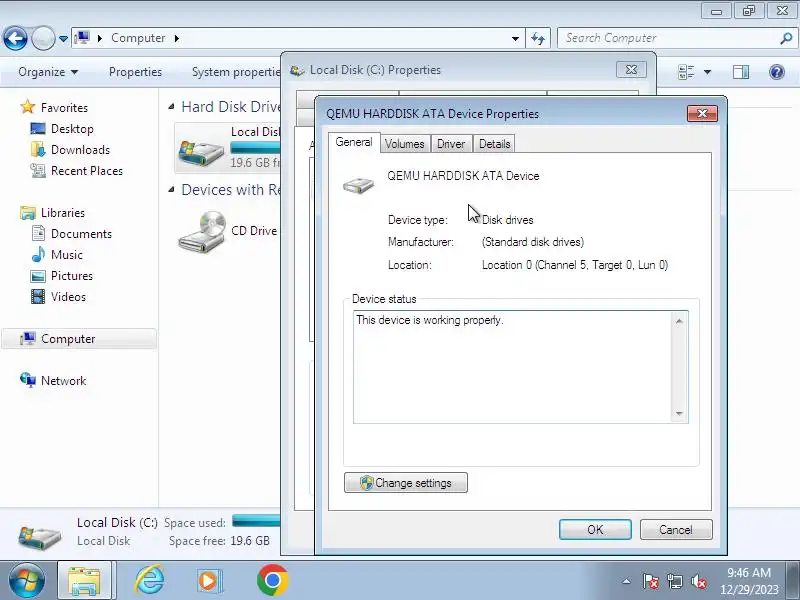Launch Windows Media Player from taskbar
The height and width of the screenshot is (600, 800).
click(209, 580)
